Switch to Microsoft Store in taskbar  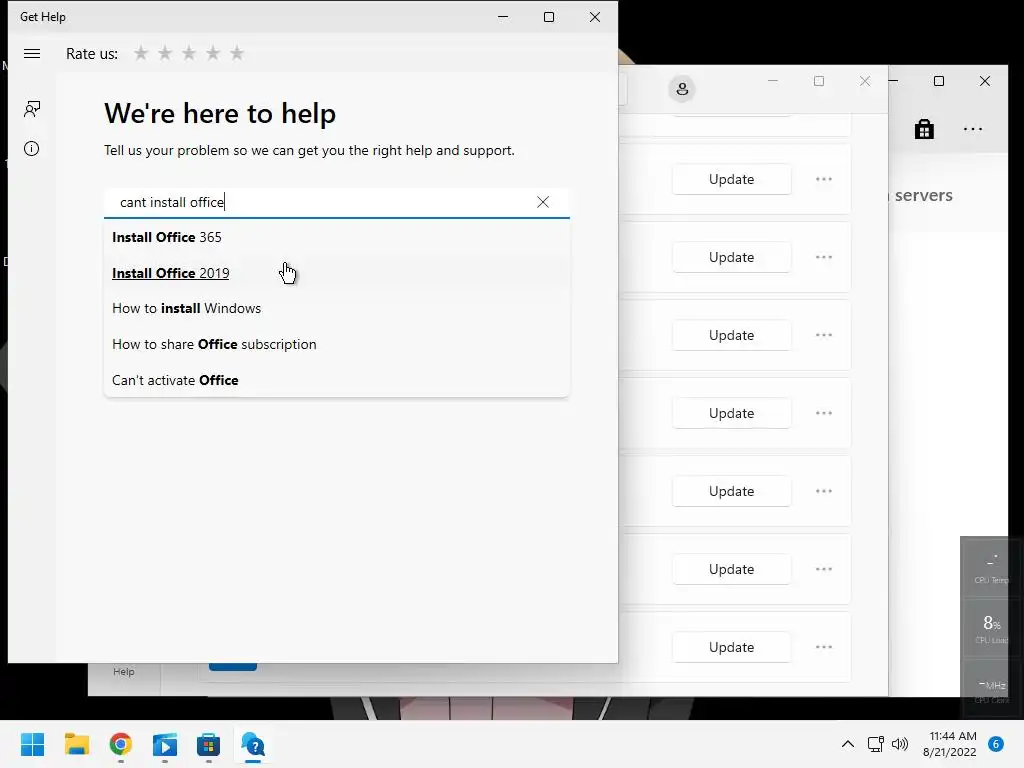pos(208,744)
